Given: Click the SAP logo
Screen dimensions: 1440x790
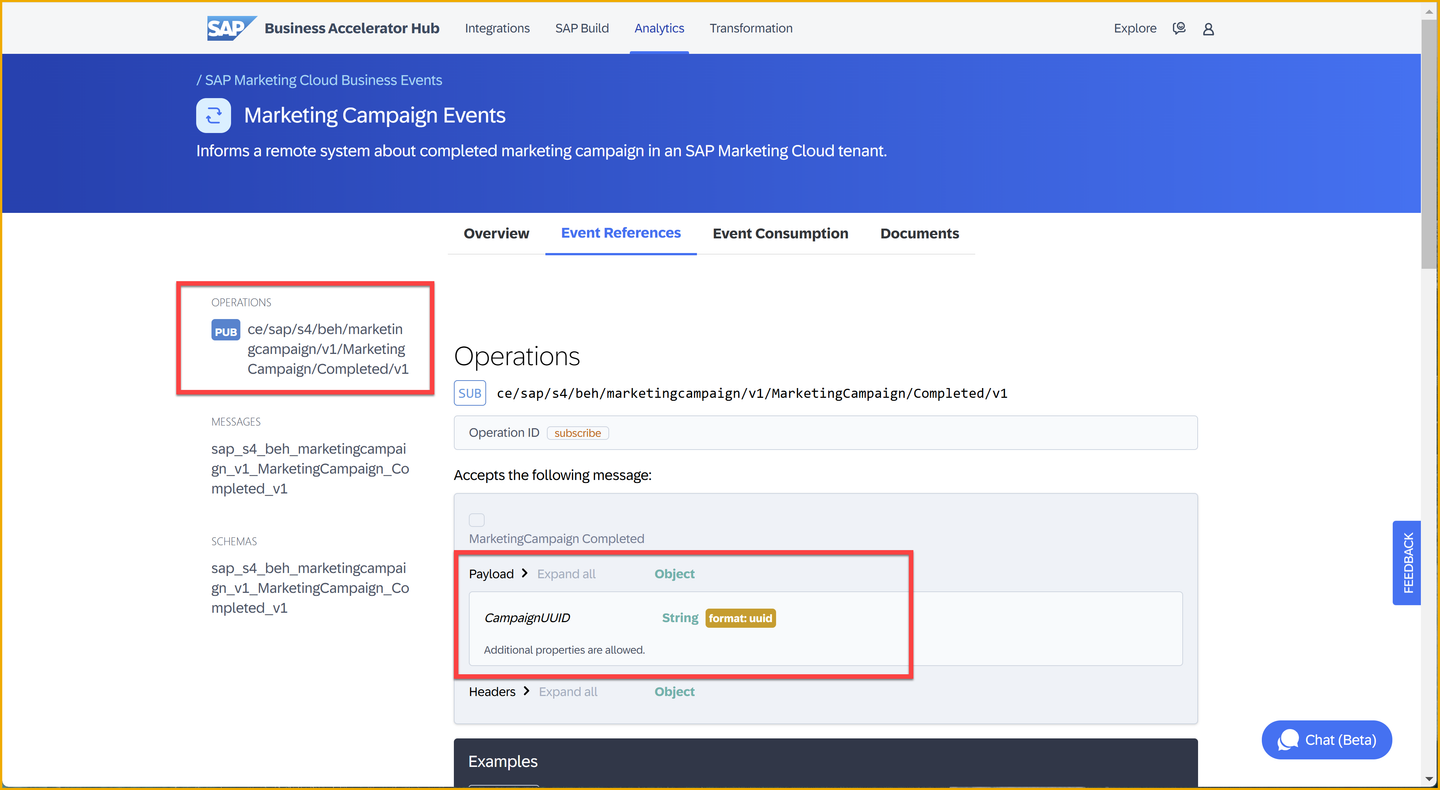Looking at the screenshot, I should 231,28.
